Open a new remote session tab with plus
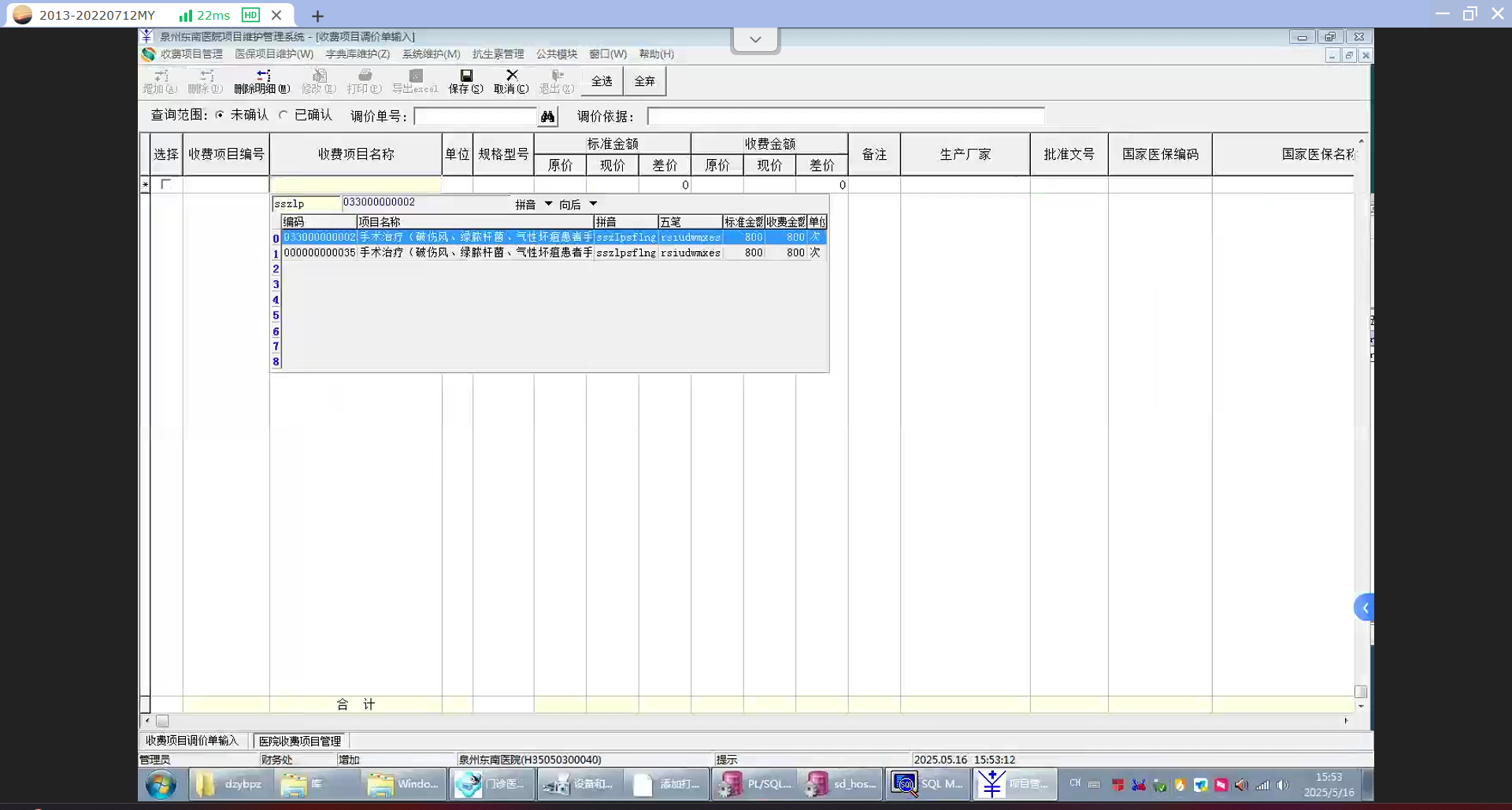This screenshot has height=810, width=1512. pos(317,16)
